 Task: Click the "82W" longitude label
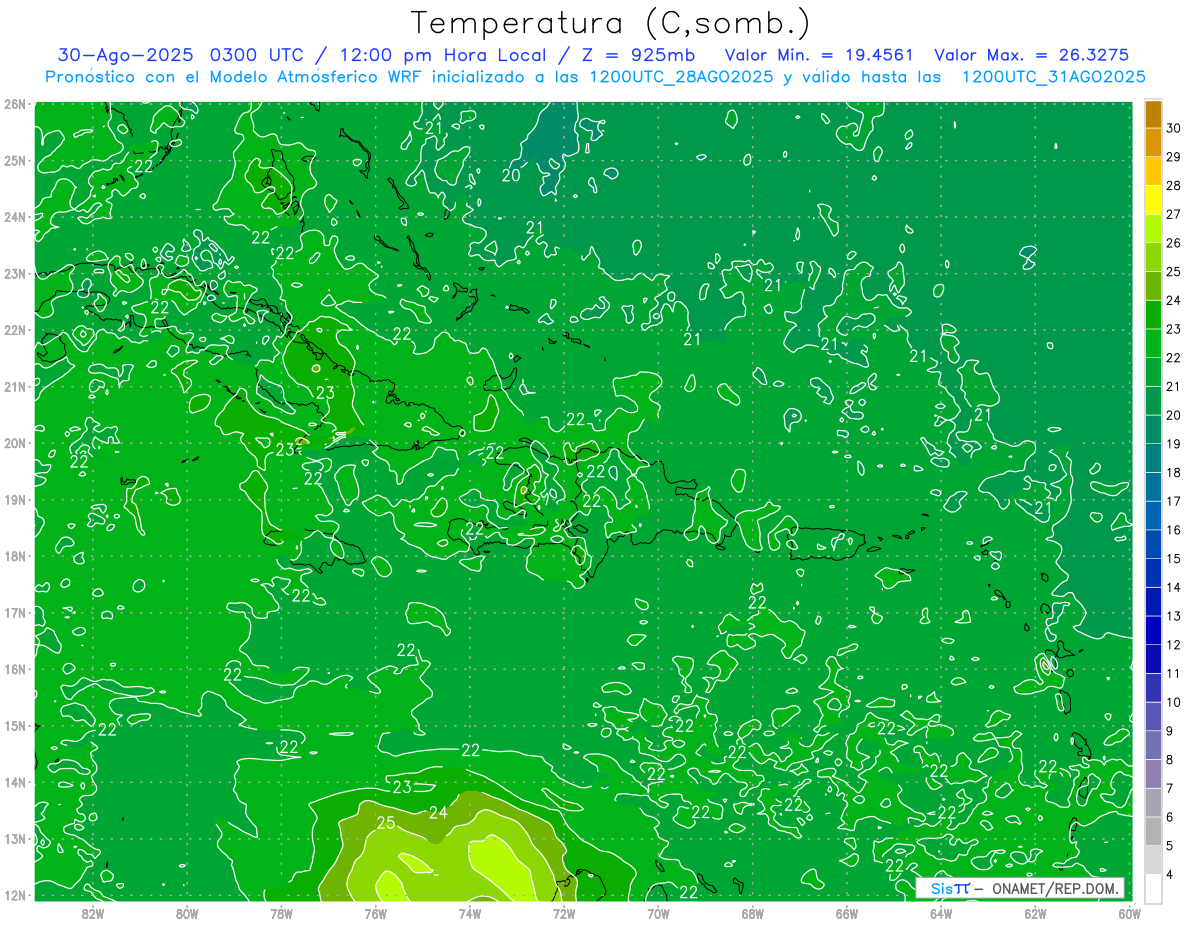(92, 912)
